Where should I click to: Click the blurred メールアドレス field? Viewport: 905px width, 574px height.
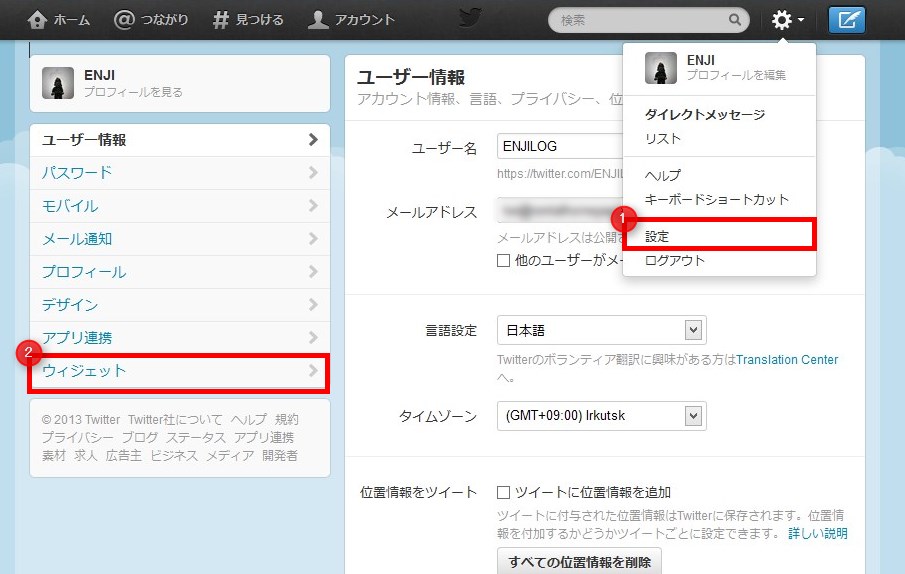click(560, 211)
